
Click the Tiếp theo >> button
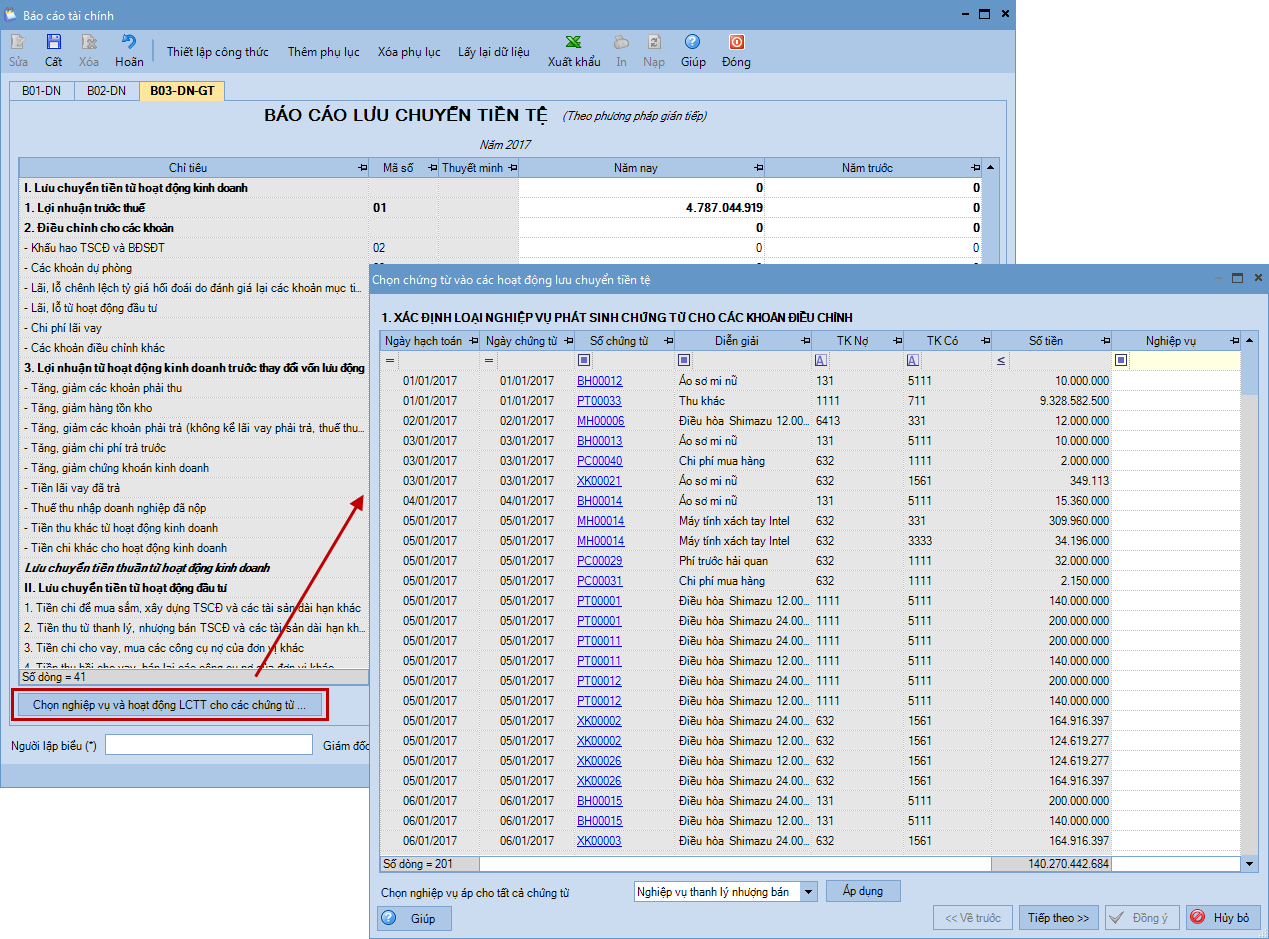(1058, 918)
